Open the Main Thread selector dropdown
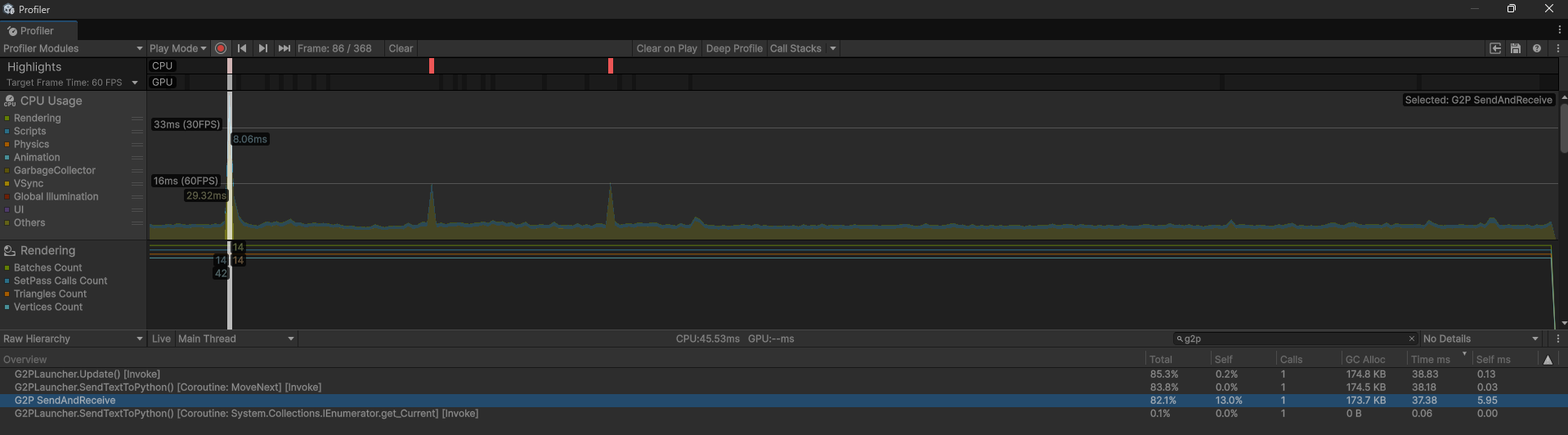The width and height of the screenshot is (1568, 435). [236, 339]
